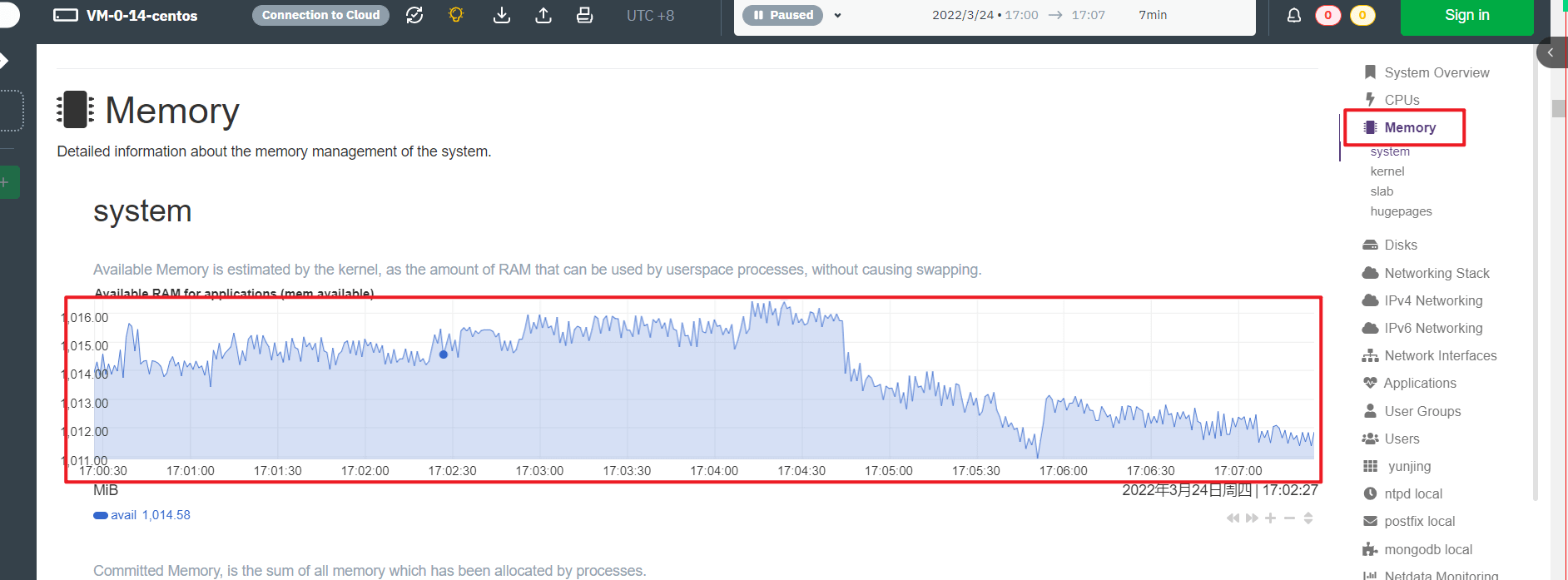Click the green Sign in button
Viewport: 1568px width, 580px height.
click(1466, 15)
